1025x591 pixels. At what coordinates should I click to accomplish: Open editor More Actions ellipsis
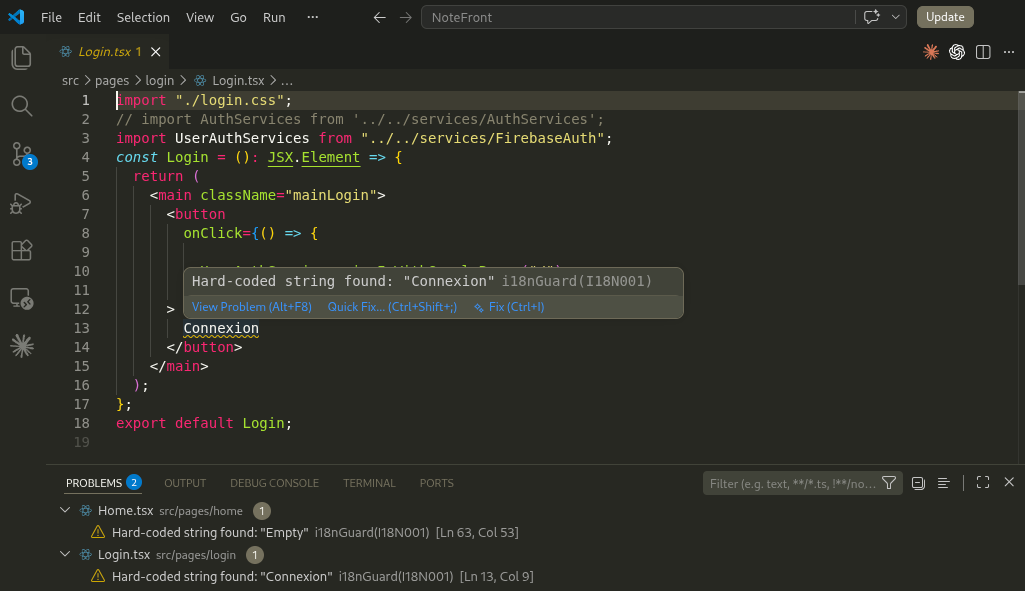(1009, 52)
